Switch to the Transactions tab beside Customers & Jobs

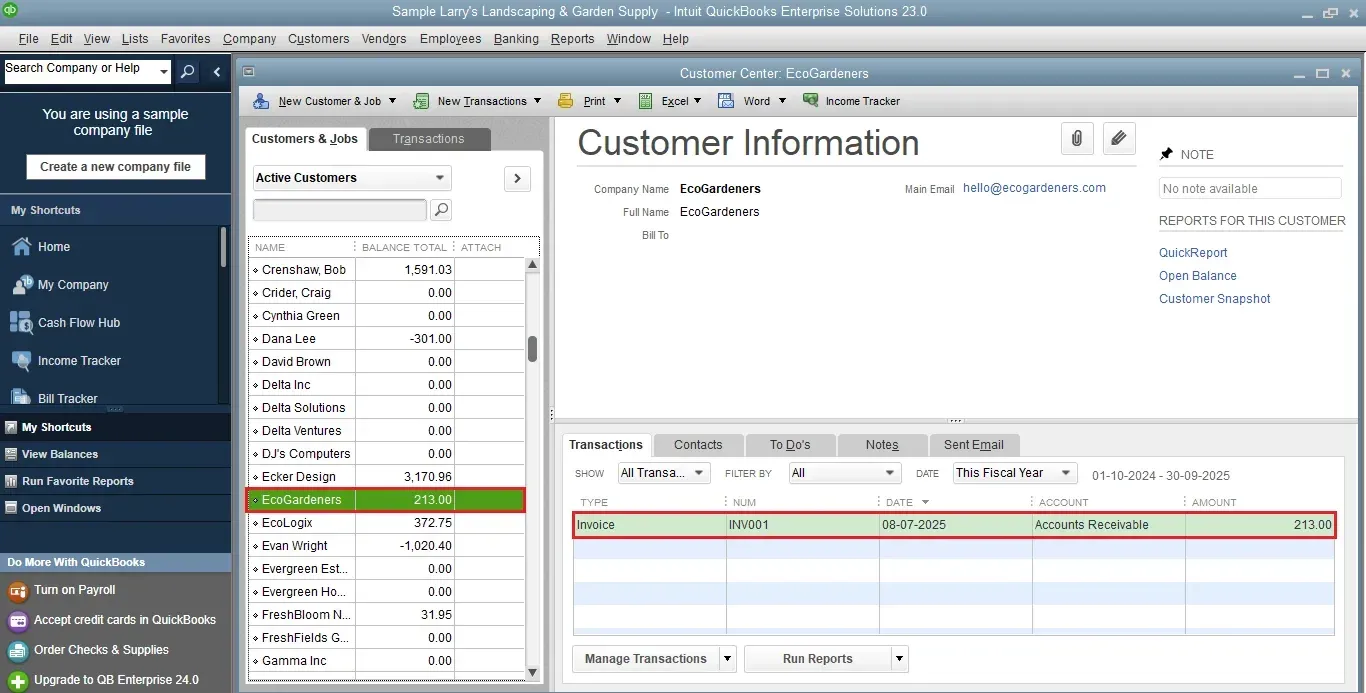429,139
